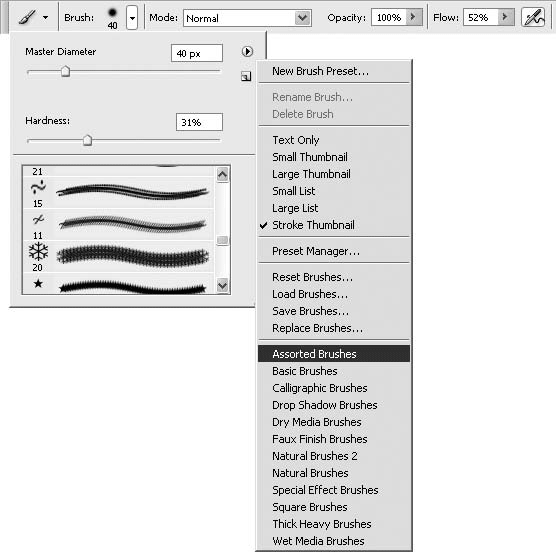Toggle the airbrush icon in options bar
The width and height of the screenshot is (556, 552).
point(533,17)
